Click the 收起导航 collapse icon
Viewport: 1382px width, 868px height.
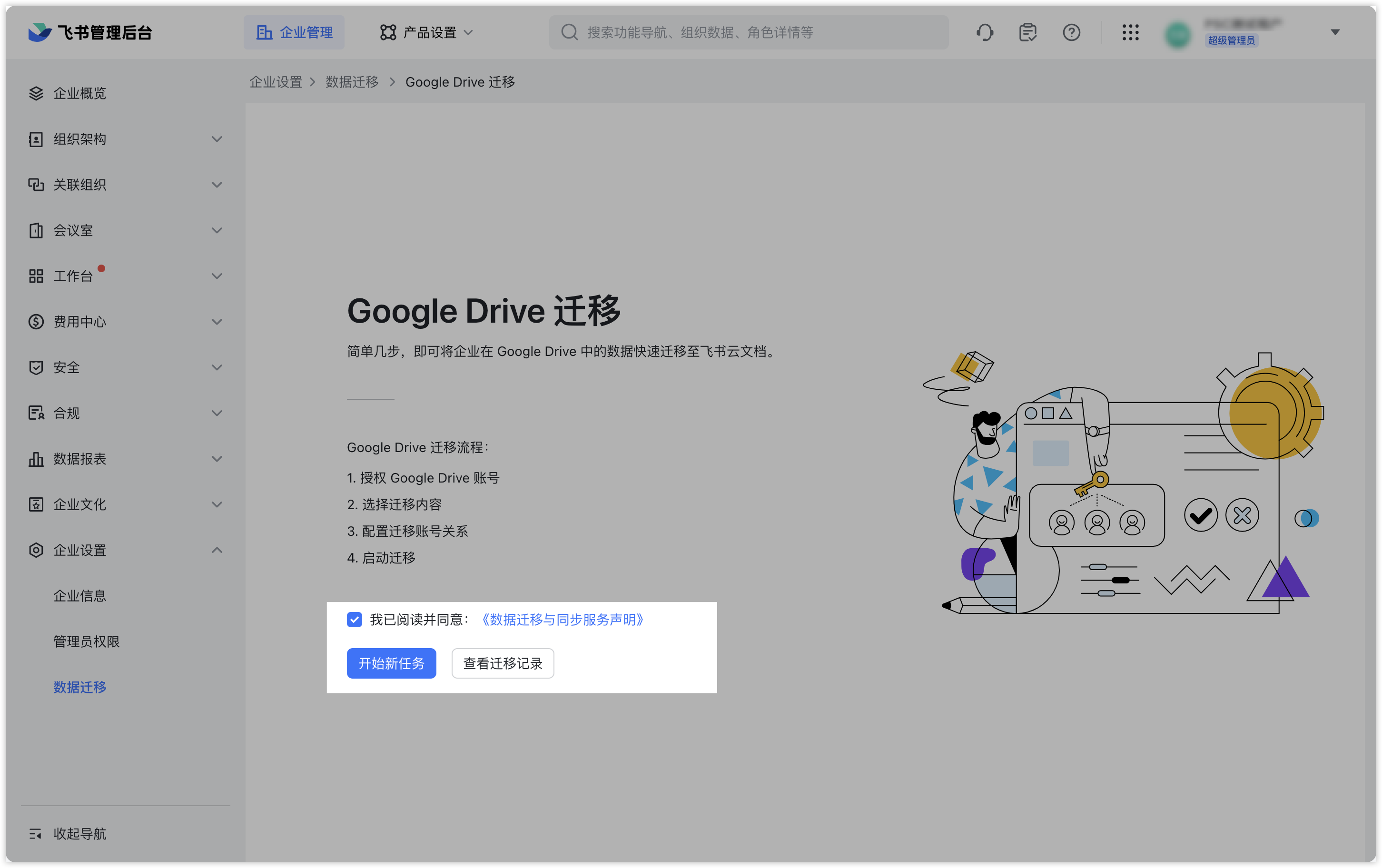pyautogui.click(x=36, y=834)
